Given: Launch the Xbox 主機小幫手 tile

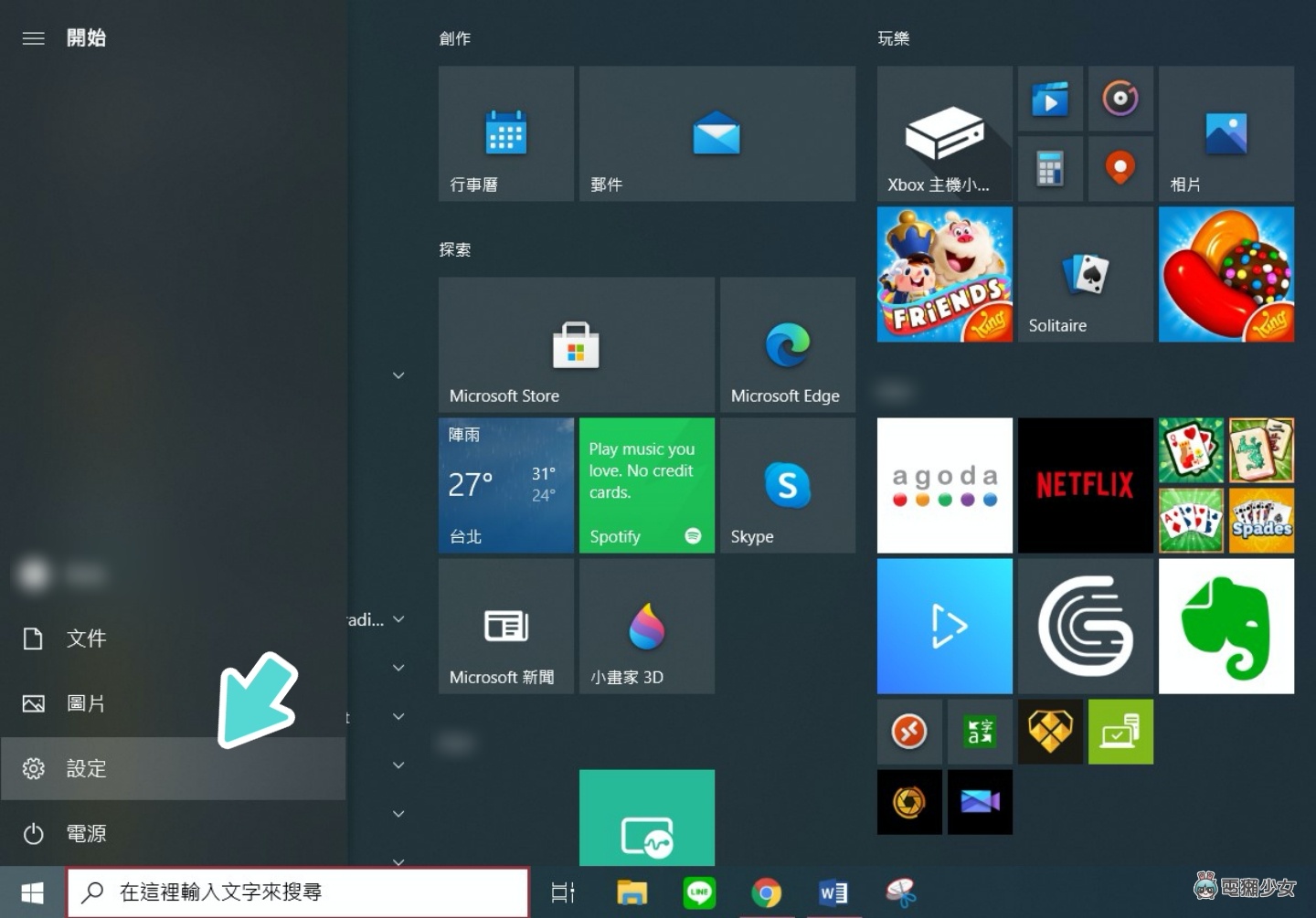Looking at the screenshot, I should 945,133.
